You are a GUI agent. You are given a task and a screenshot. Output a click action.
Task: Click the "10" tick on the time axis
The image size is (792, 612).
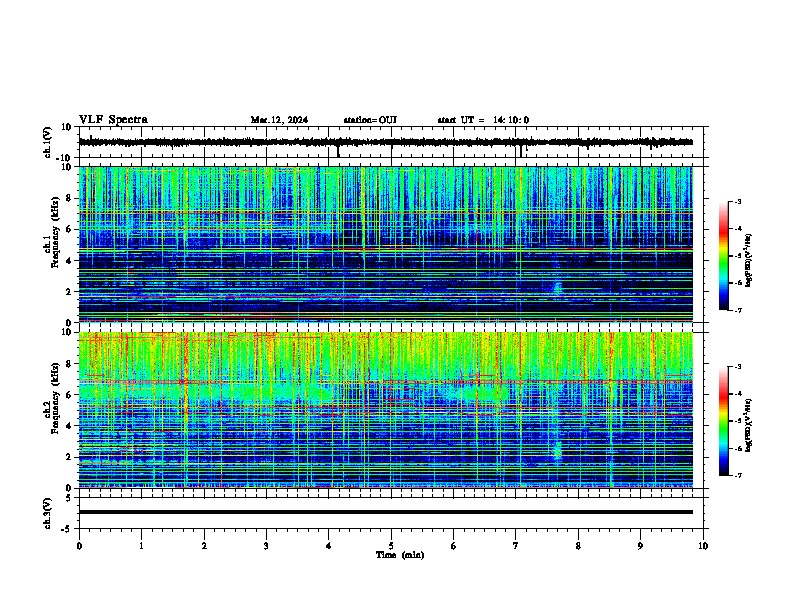tap(703, 546)
